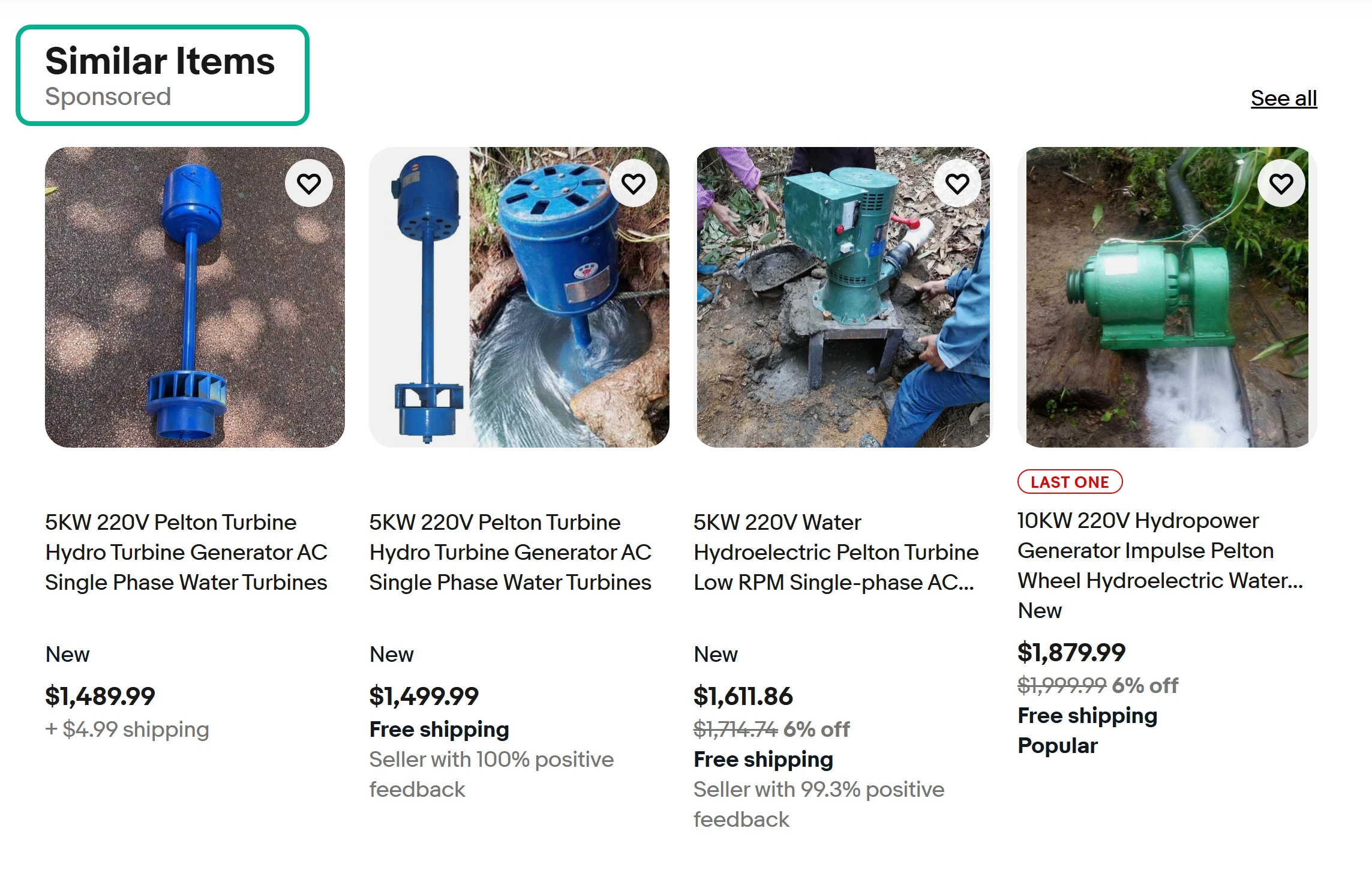Click the heart icon on 10KW Hydropower Generator
This screenshot has width=1372, height=876.
tap(1280, 183)
